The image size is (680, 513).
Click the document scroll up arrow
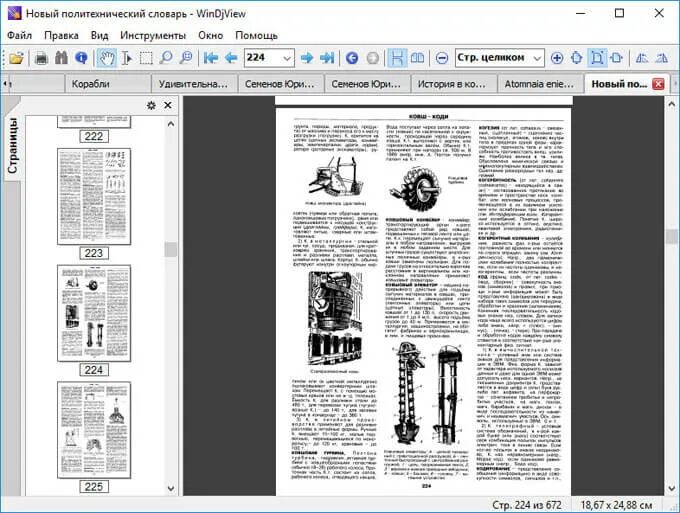[672, 104]
